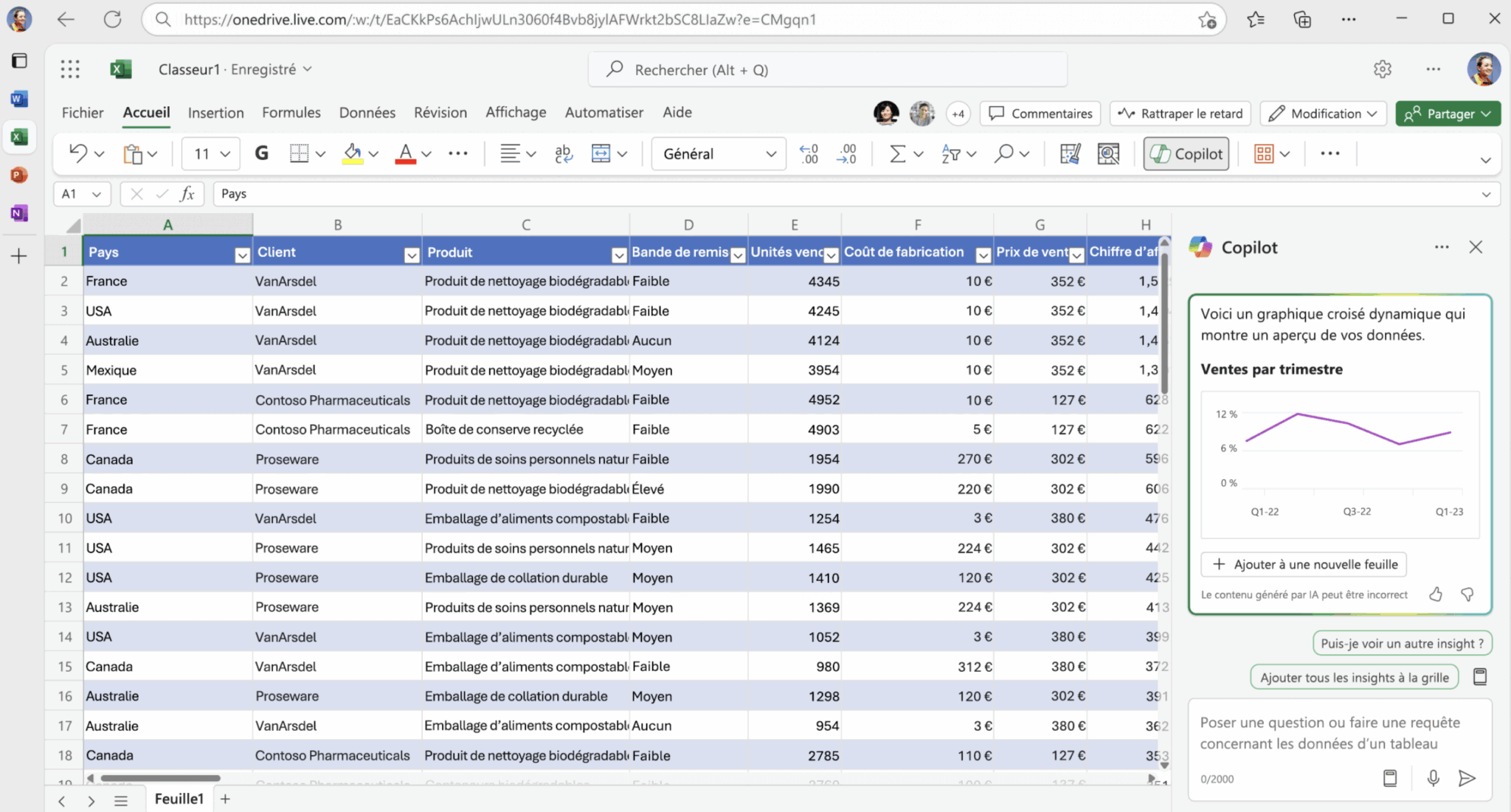The height and width of the screenshot is (812, 1511).
Task: Click the Undo arrow icon
Action: 78,153
